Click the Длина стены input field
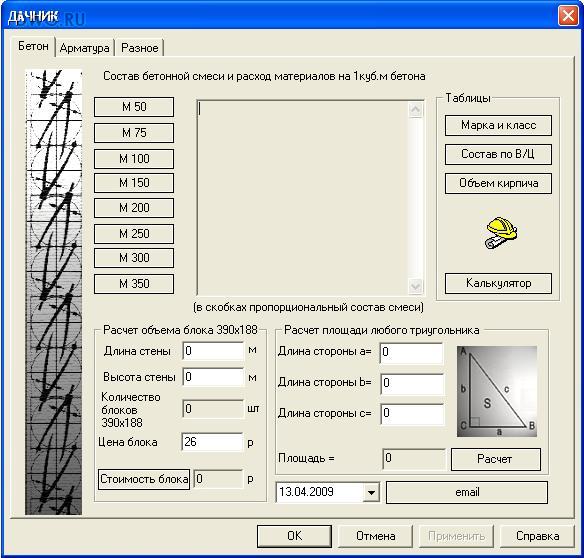Screen dimensions: 584x558 tap(213, 351)
